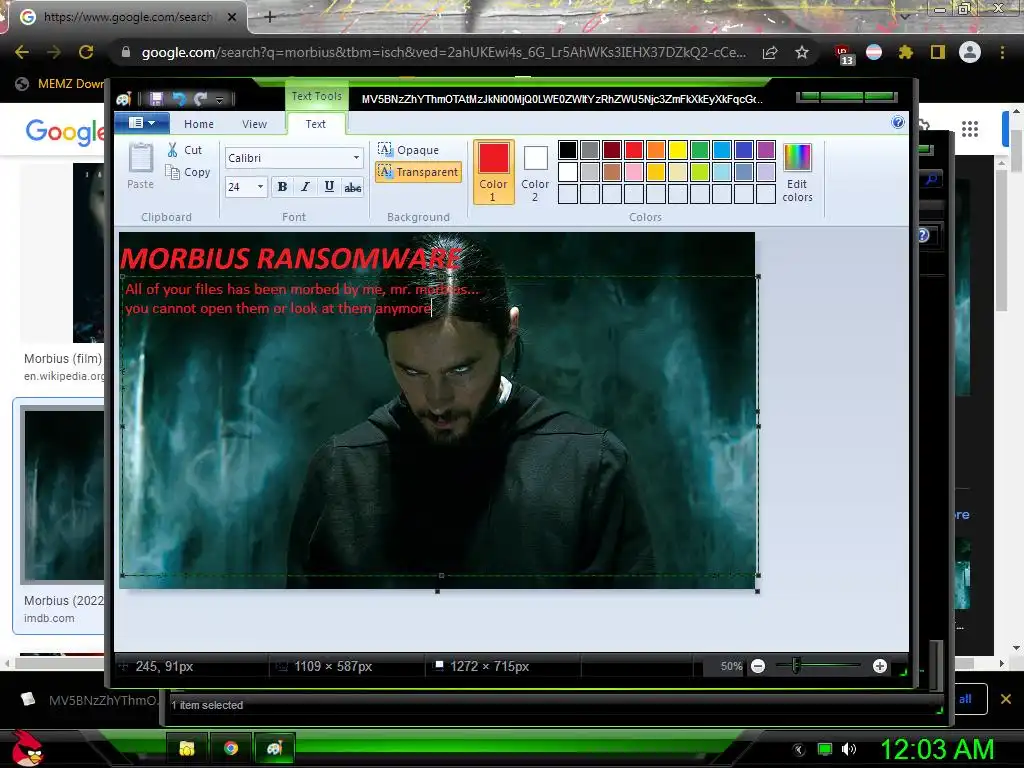Select Opaque background option
The width and height of the screenshot is (1024, 768).
(409, 150)
